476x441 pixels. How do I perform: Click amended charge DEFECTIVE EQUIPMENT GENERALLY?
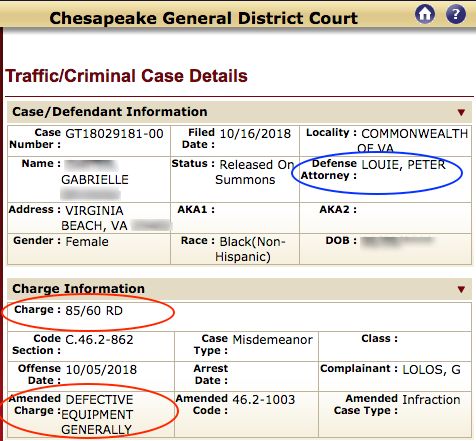click(97, 414)
